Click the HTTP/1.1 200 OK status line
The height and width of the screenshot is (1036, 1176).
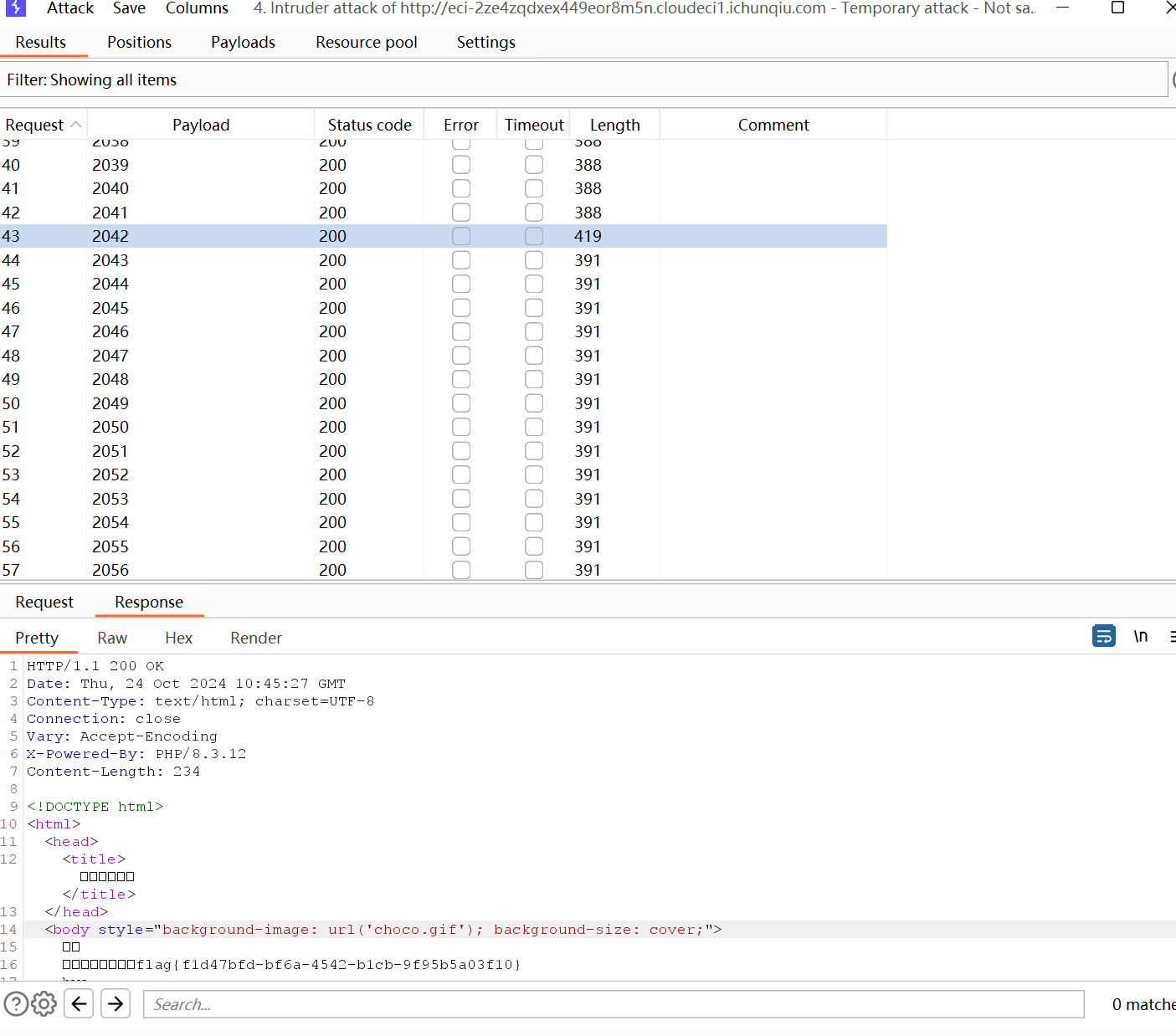click(x=95, y=666)
